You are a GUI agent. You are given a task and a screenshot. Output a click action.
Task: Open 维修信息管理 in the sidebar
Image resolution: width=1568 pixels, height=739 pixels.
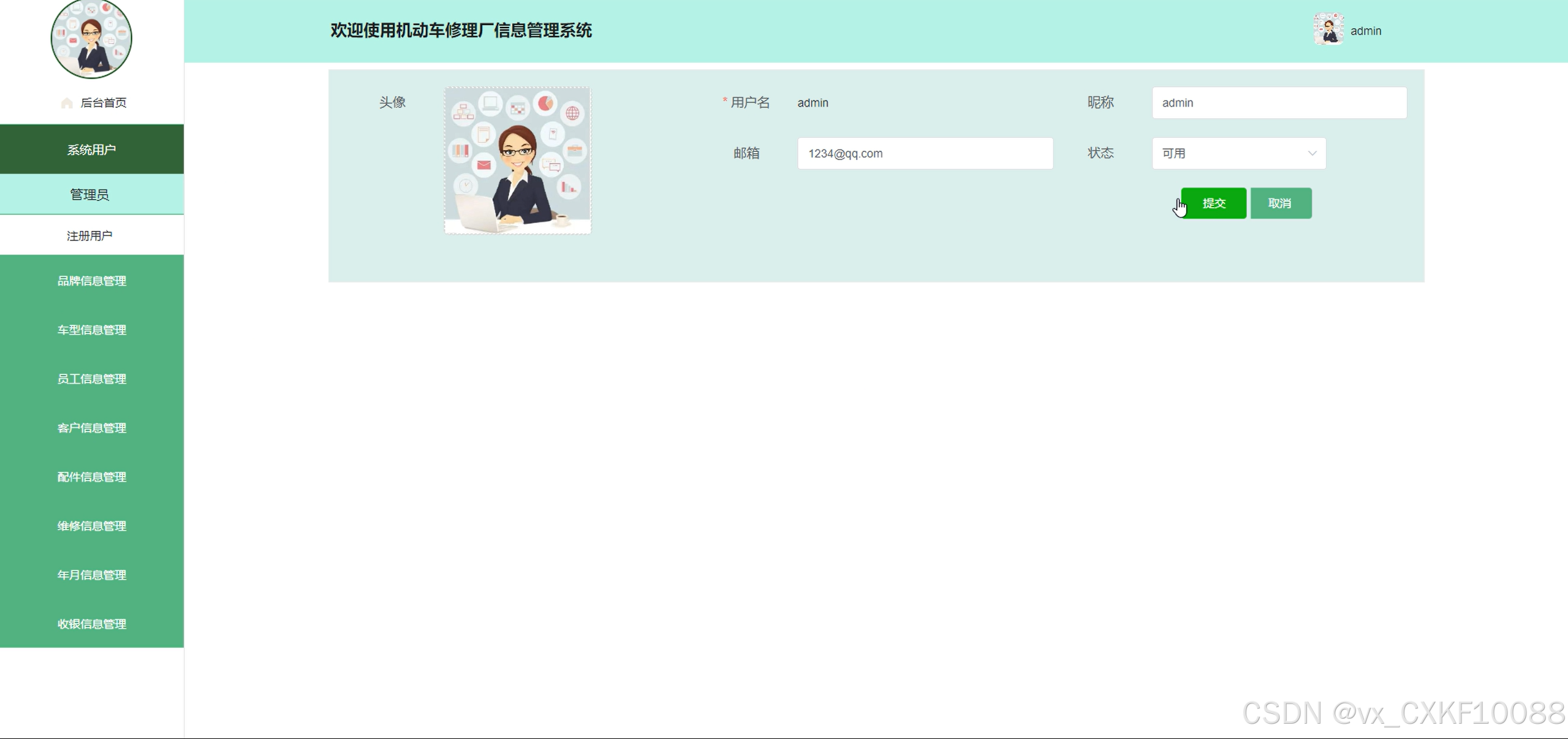click(92, 526)
